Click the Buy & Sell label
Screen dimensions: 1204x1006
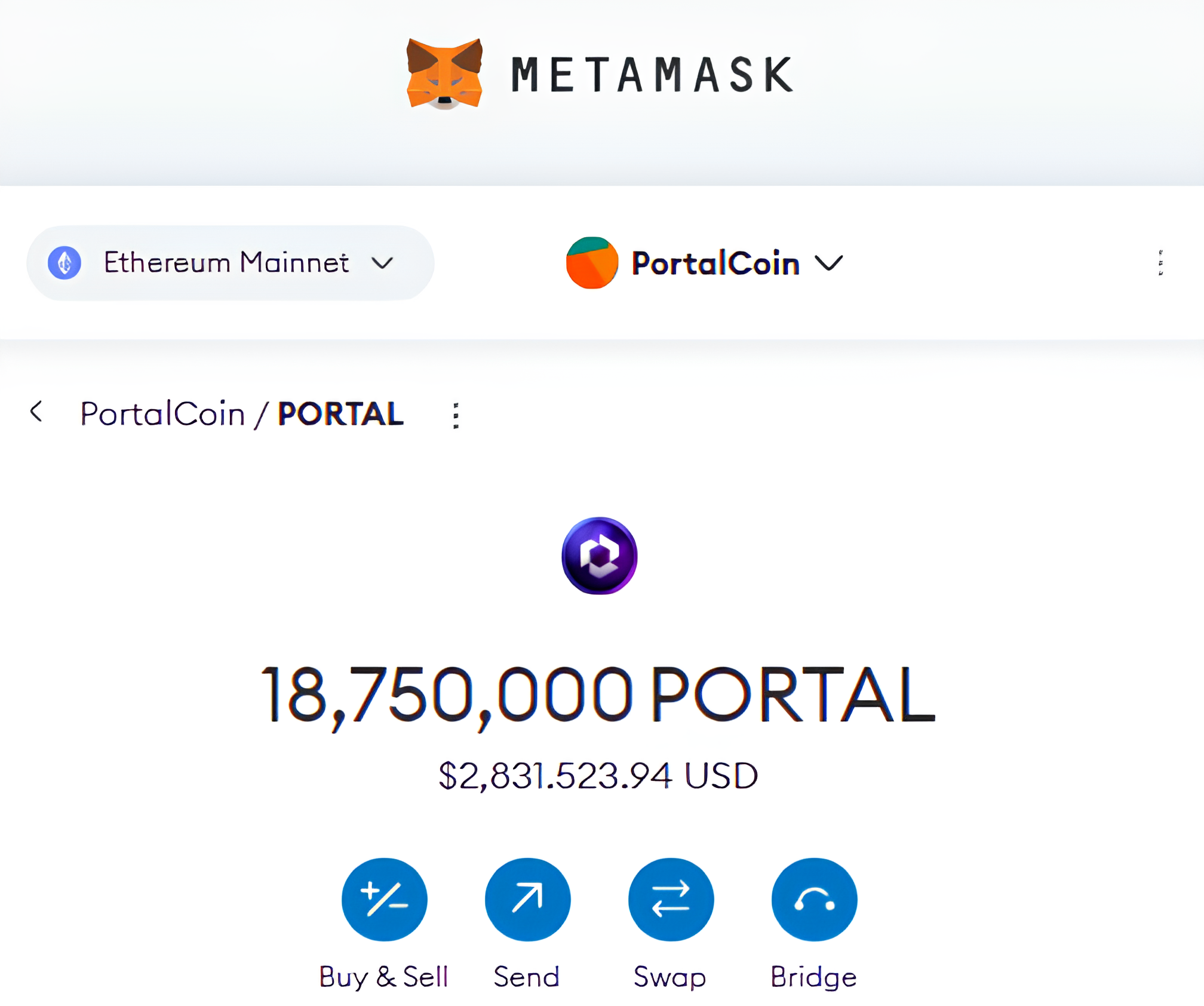[x=383, y=977]
